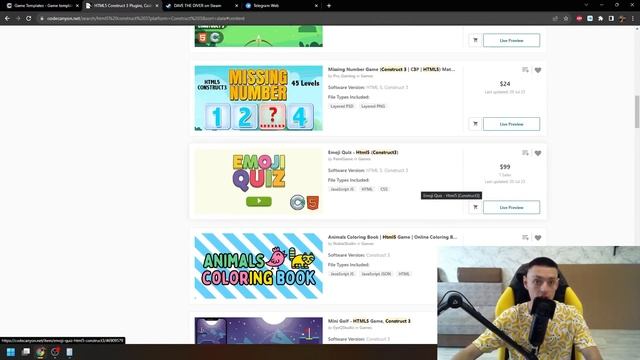Viewport: 640px width, 360px height.
Task: Switch to the DAVE THE DIVER on Steam tab
Action: pos(202,6)
